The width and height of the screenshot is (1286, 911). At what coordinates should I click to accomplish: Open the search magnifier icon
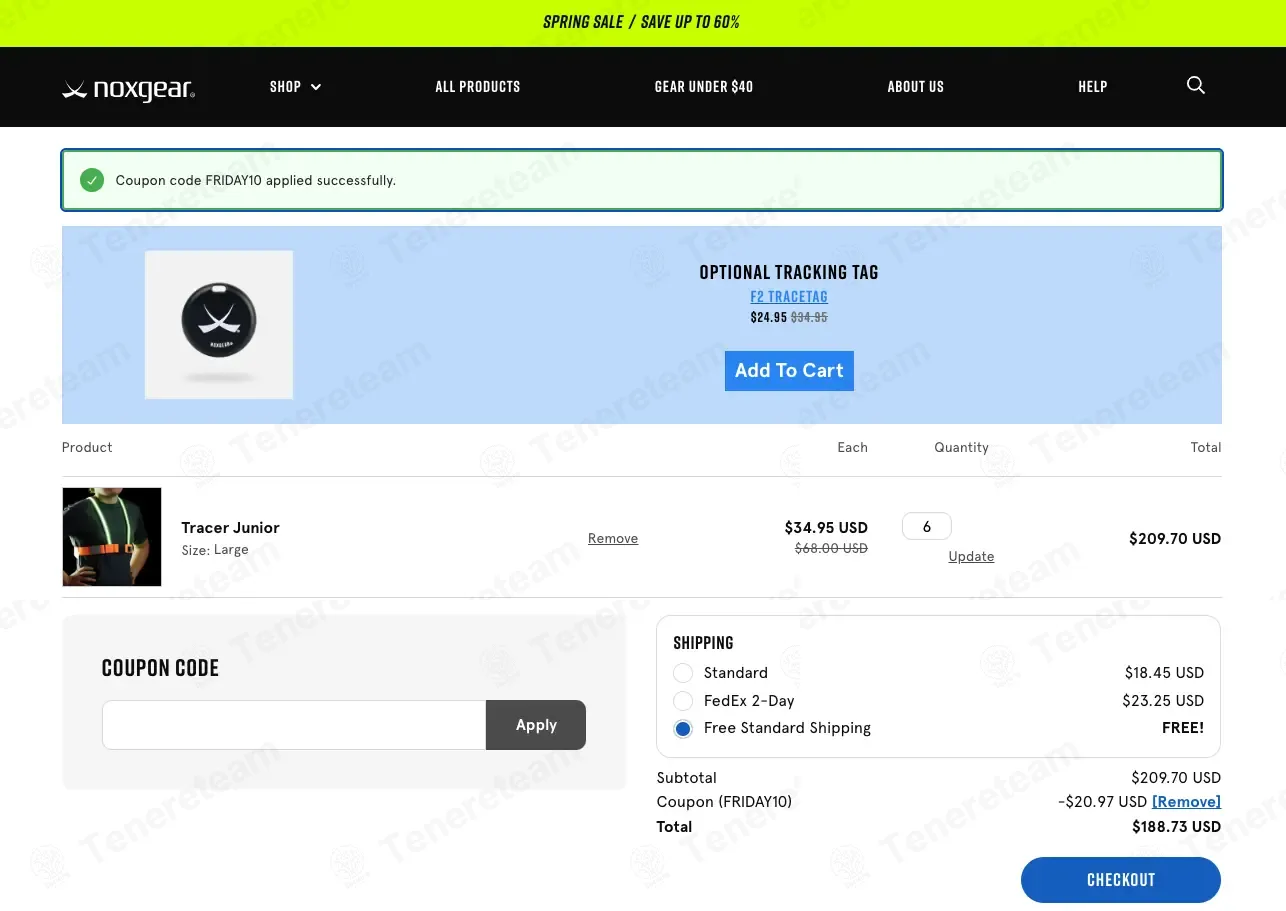pyautogui.click(x=1195, y=86)
